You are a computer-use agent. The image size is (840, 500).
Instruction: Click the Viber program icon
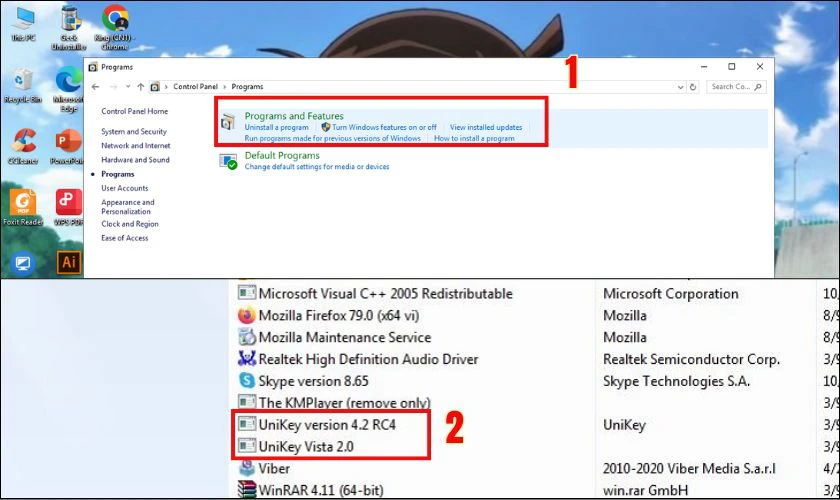246,468
